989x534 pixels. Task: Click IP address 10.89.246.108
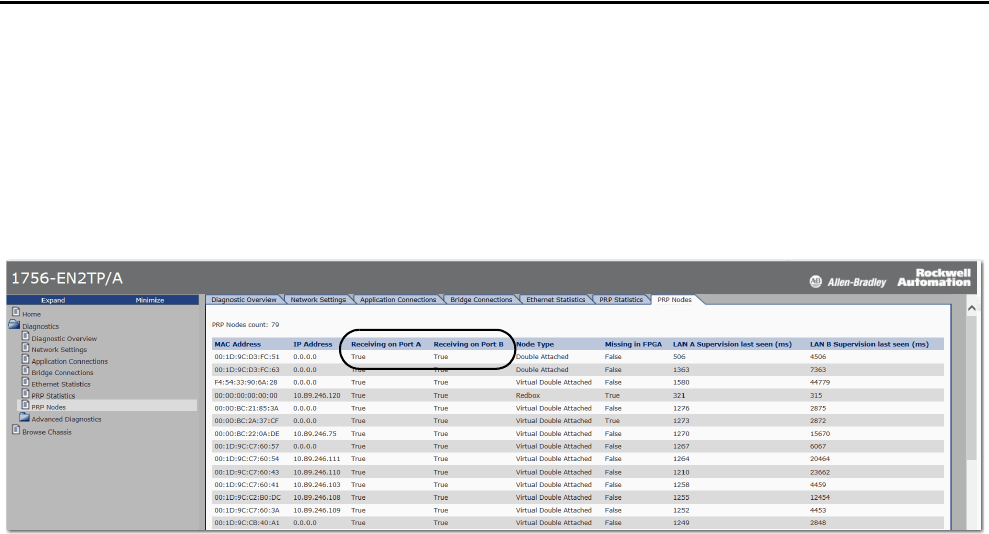(x=317, y=497)
